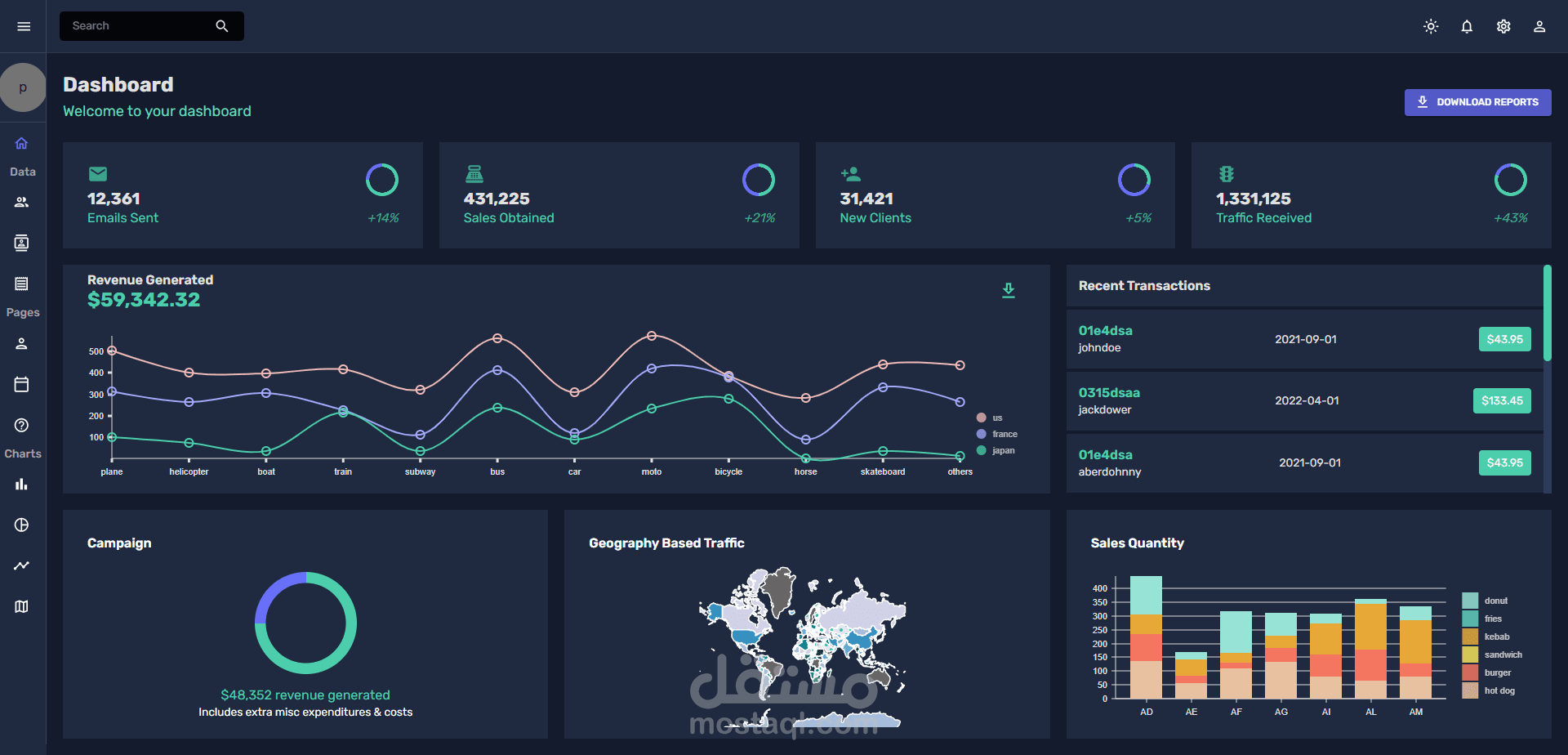The image size is (1568, 755).
Task: Click the add-person icon on New Clients card
Action: pyautogui.click(x=850, y=173)
